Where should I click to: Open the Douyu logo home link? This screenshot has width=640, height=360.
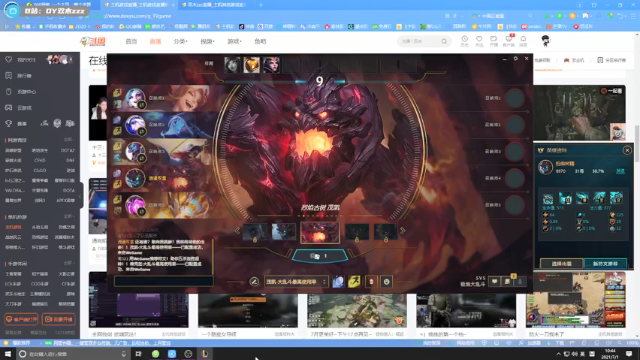pyautogui.click(x=93, y=41)
